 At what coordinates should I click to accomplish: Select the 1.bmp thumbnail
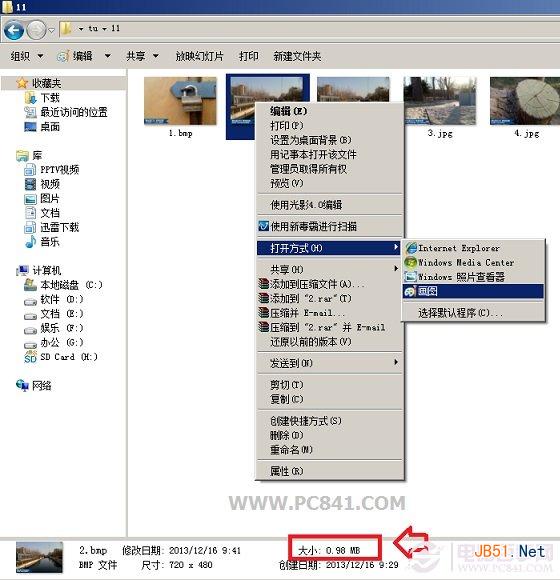[x=180, y=101]
